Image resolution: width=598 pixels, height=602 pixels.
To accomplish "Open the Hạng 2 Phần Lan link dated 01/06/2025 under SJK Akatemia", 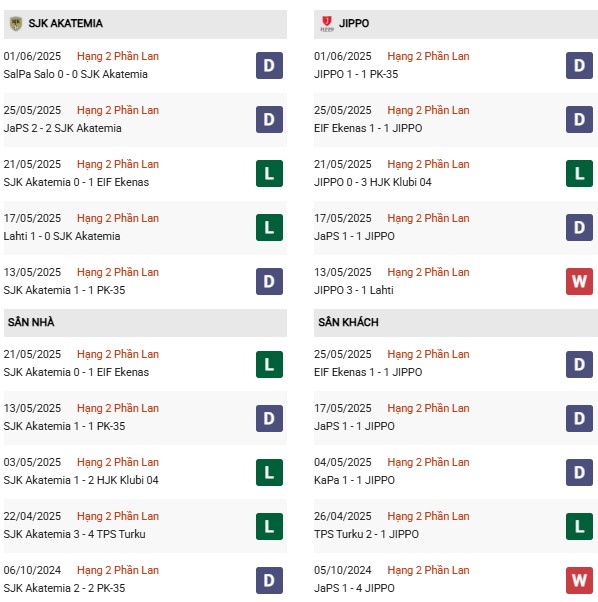I will (x=118, y=56).
